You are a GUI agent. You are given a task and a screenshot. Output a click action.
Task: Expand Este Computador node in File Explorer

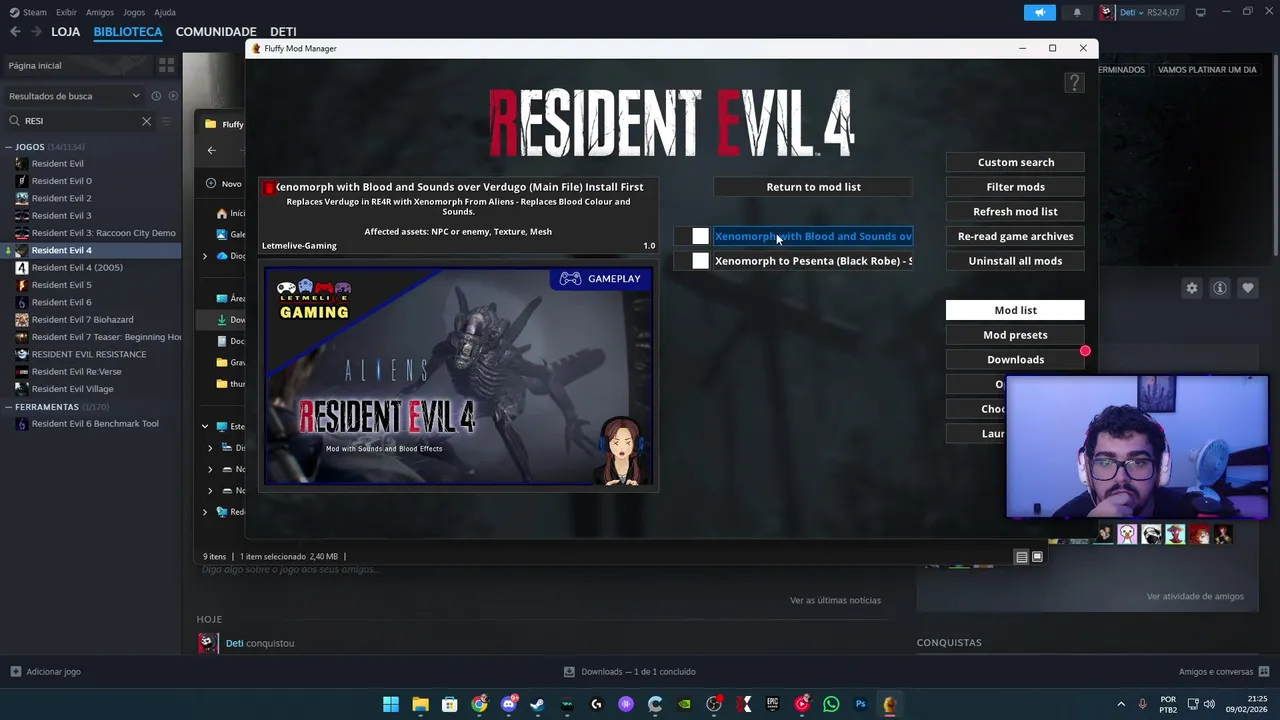205,426
